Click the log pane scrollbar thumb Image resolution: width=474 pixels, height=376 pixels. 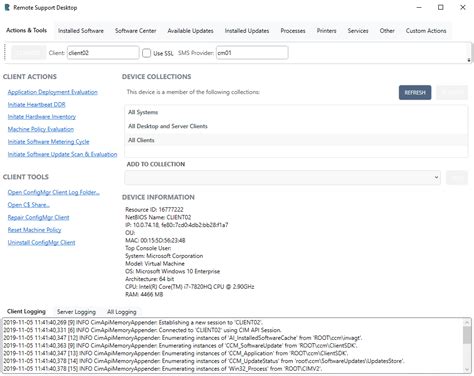[x=467, y=335]
